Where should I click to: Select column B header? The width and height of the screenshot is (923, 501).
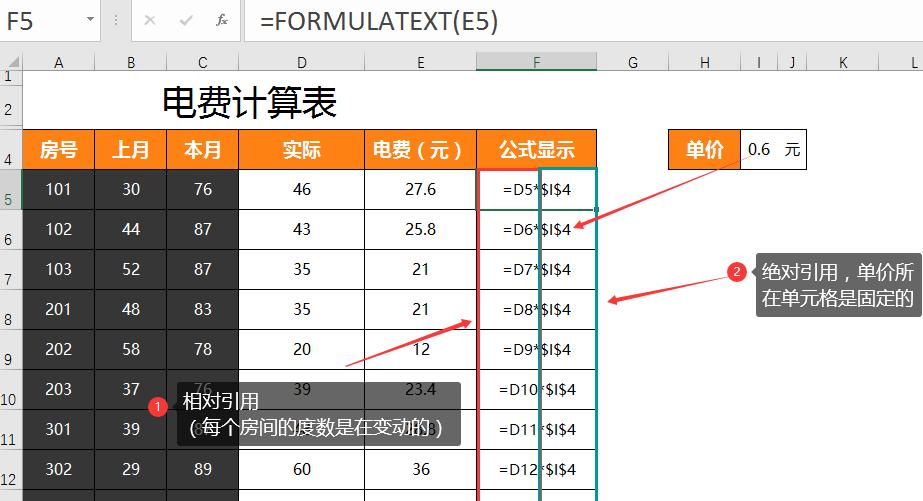(131, 62)
